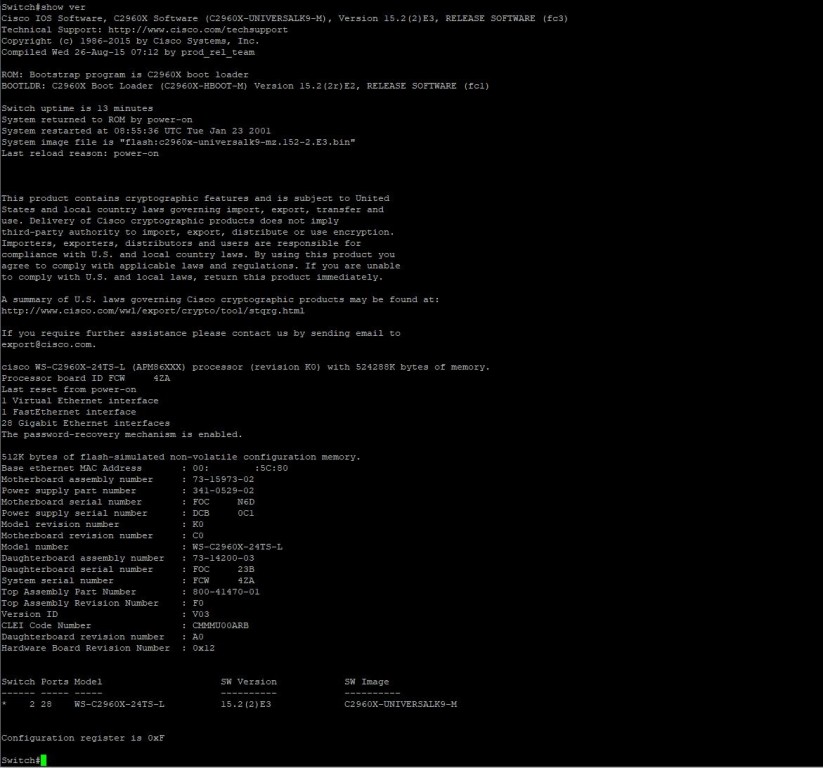Click the SW Image value C2960X-UNIVERSALK9-M in table

pos(400,704)
